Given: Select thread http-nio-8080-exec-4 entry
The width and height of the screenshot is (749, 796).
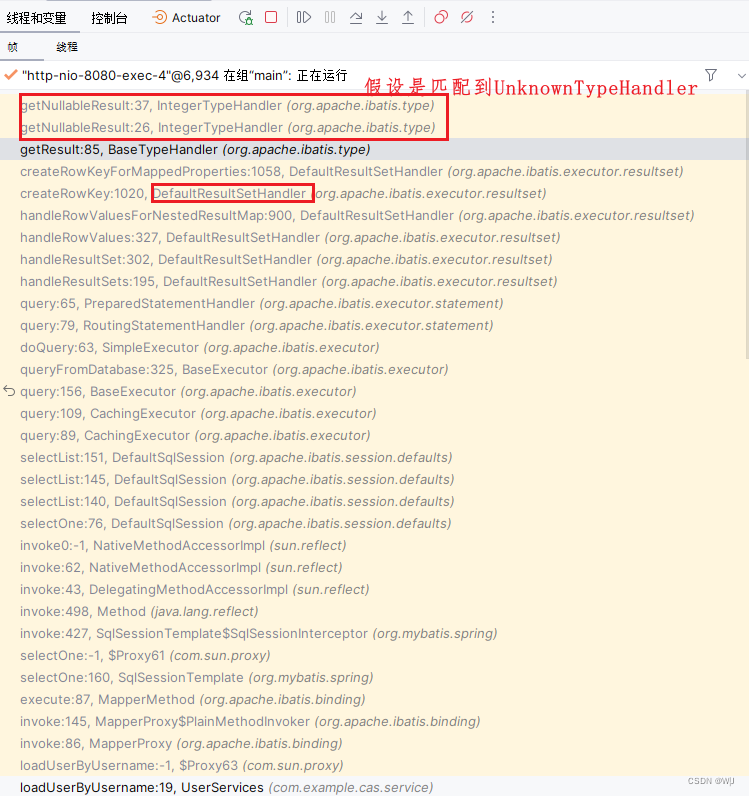Looking at the screenshot, I should 184,76.
